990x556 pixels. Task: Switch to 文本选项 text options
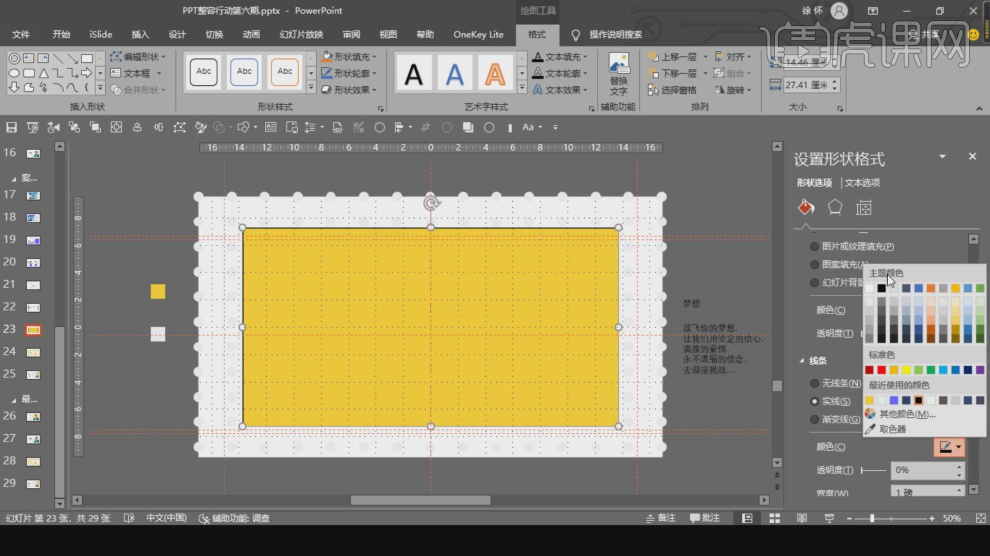tap(863, 183)
